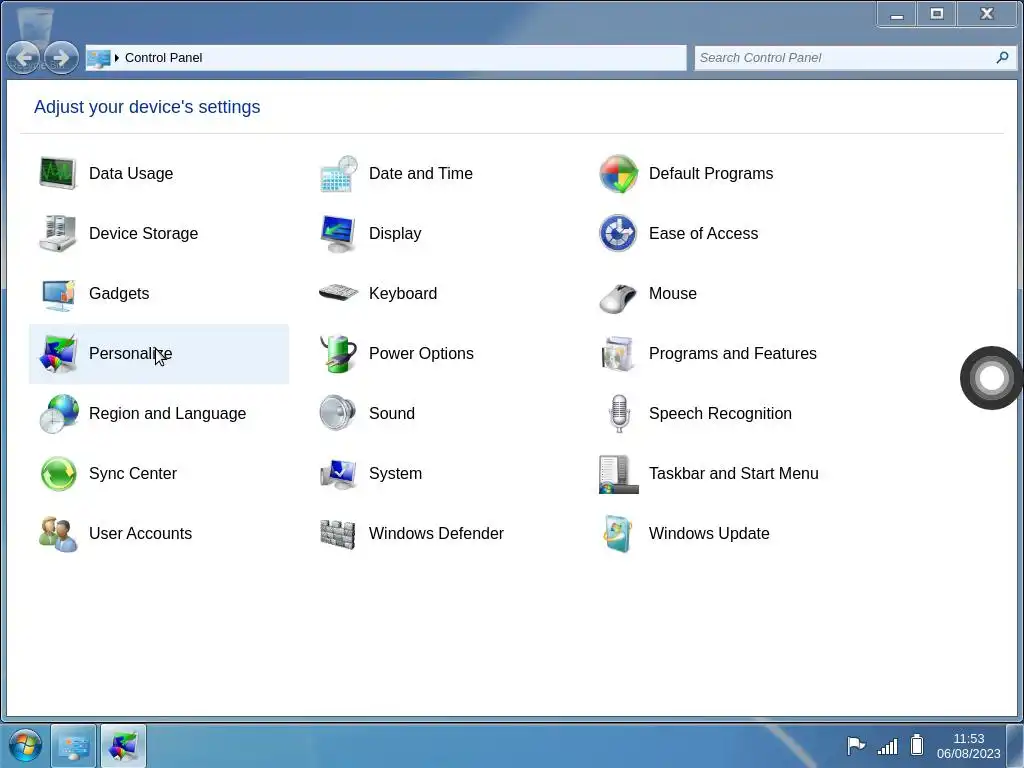Open the Region and Language globe icon
Image resolution: width=1024 pixels, height=768 pixels.
coord(59,413)
